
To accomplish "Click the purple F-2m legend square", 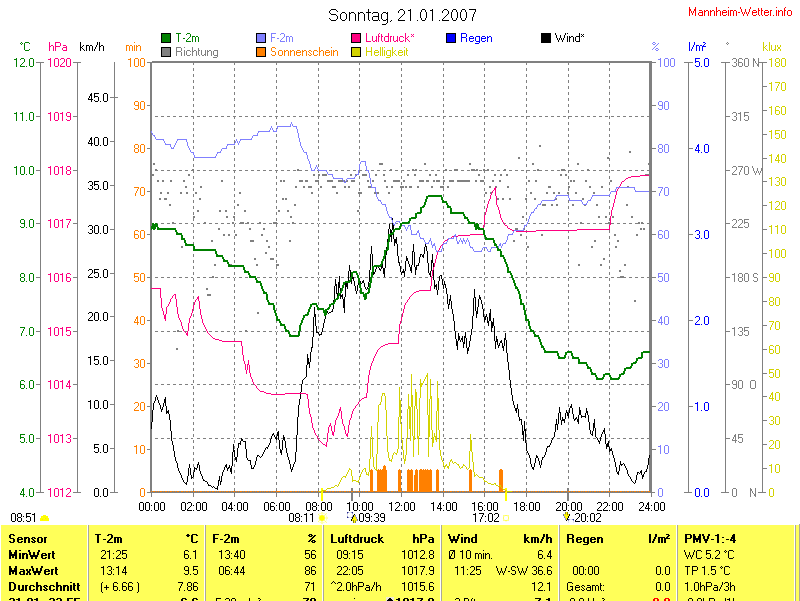I will (x=262, y=39).
